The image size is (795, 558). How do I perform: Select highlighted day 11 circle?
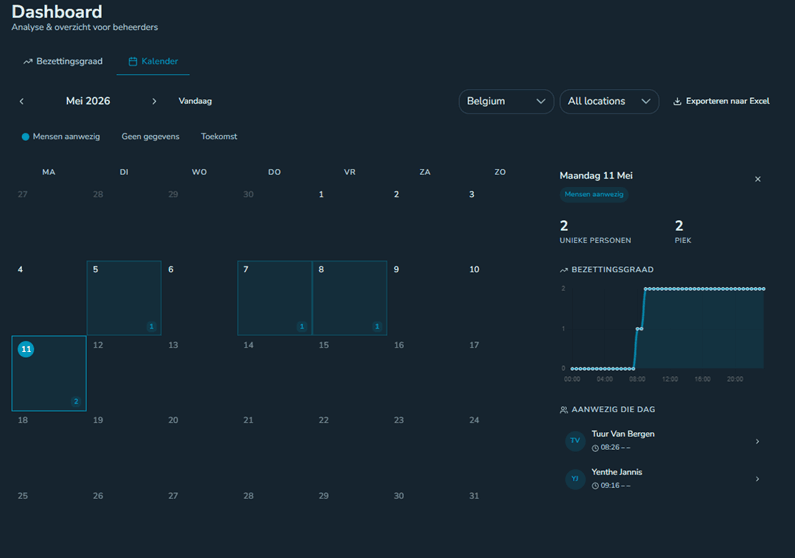pos(26,349)
